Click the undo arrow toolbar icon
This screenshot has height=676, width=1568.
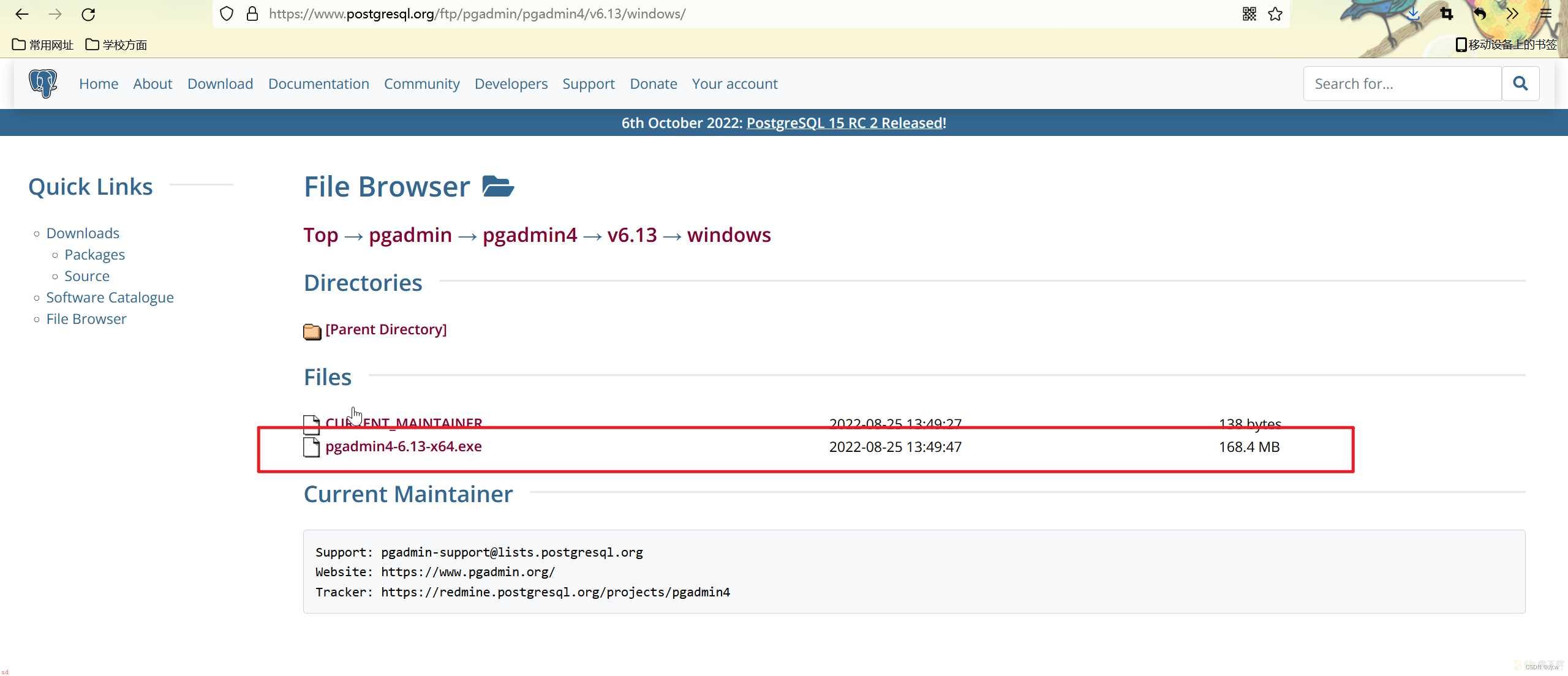click(x=1480, y=14)
